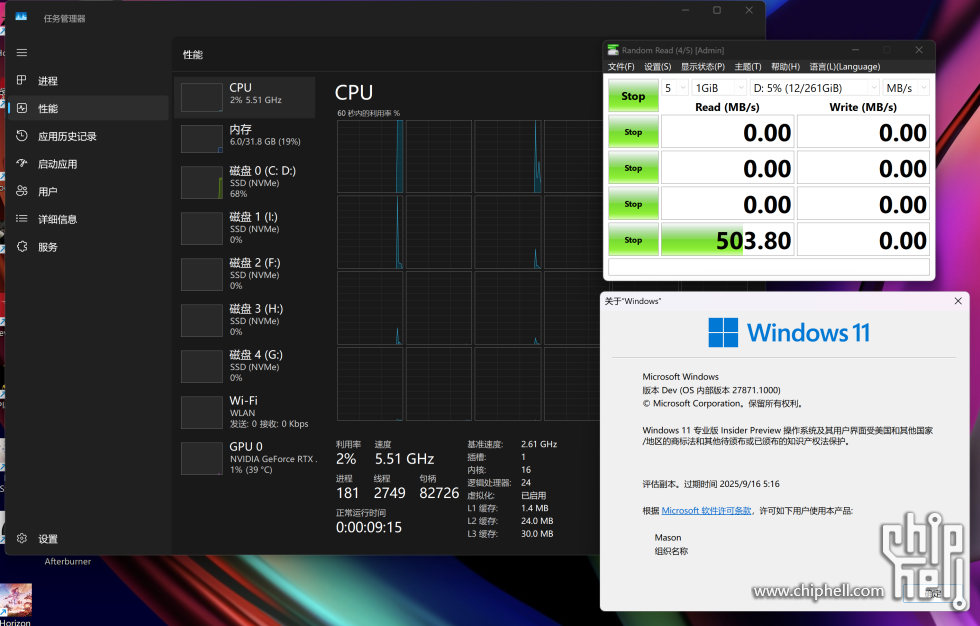This screenshot has width=980, height=626.
Task: Click the Stop button beside 503.80 result
Action: pyautogui.click(x=633, y=240)
